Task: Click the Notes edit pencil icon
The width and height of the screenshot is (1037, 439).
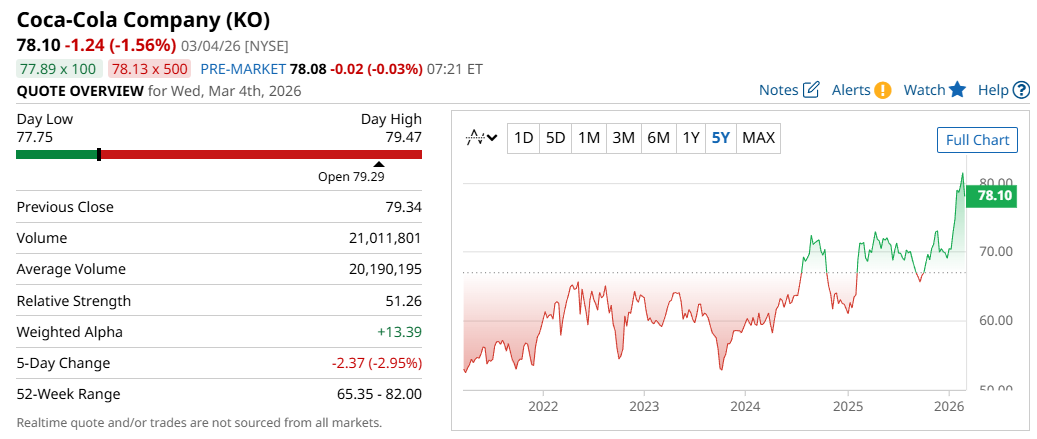Action: coord(811,90)
